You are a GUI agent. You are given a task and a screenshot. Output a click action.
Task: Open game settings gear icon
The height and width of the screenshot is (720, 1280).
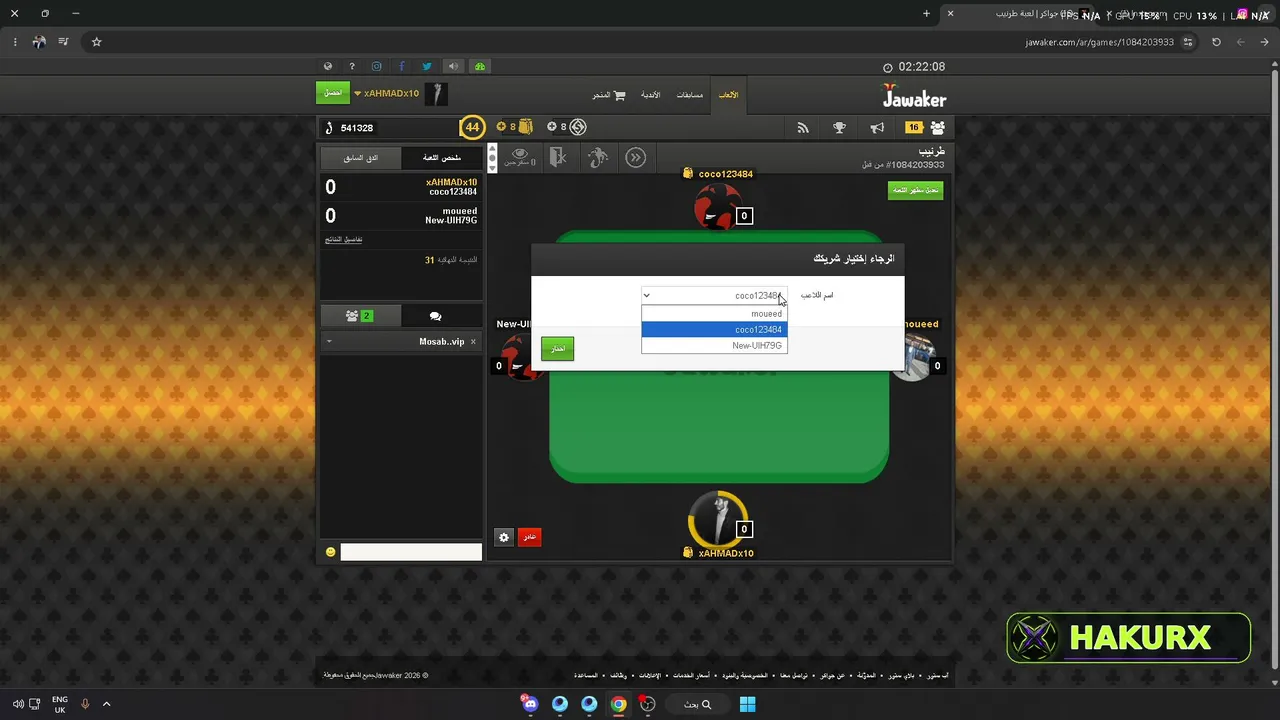click(x=504, y=537)
